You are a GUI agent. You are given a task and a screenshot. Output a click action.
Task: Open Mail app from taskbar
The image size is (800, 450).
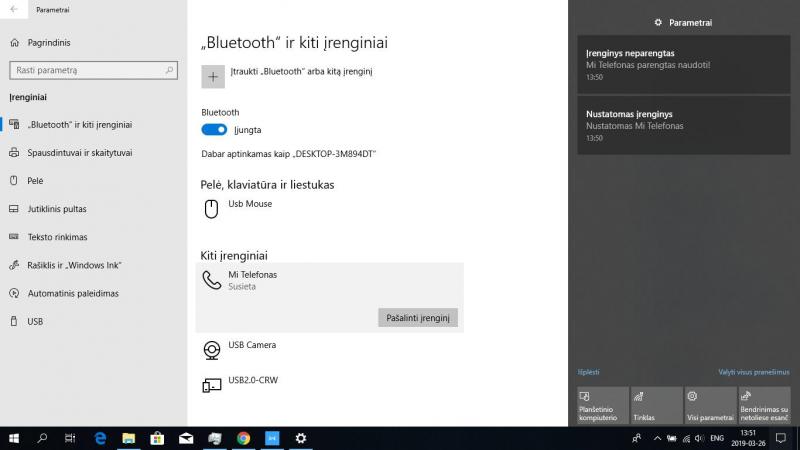186,438
